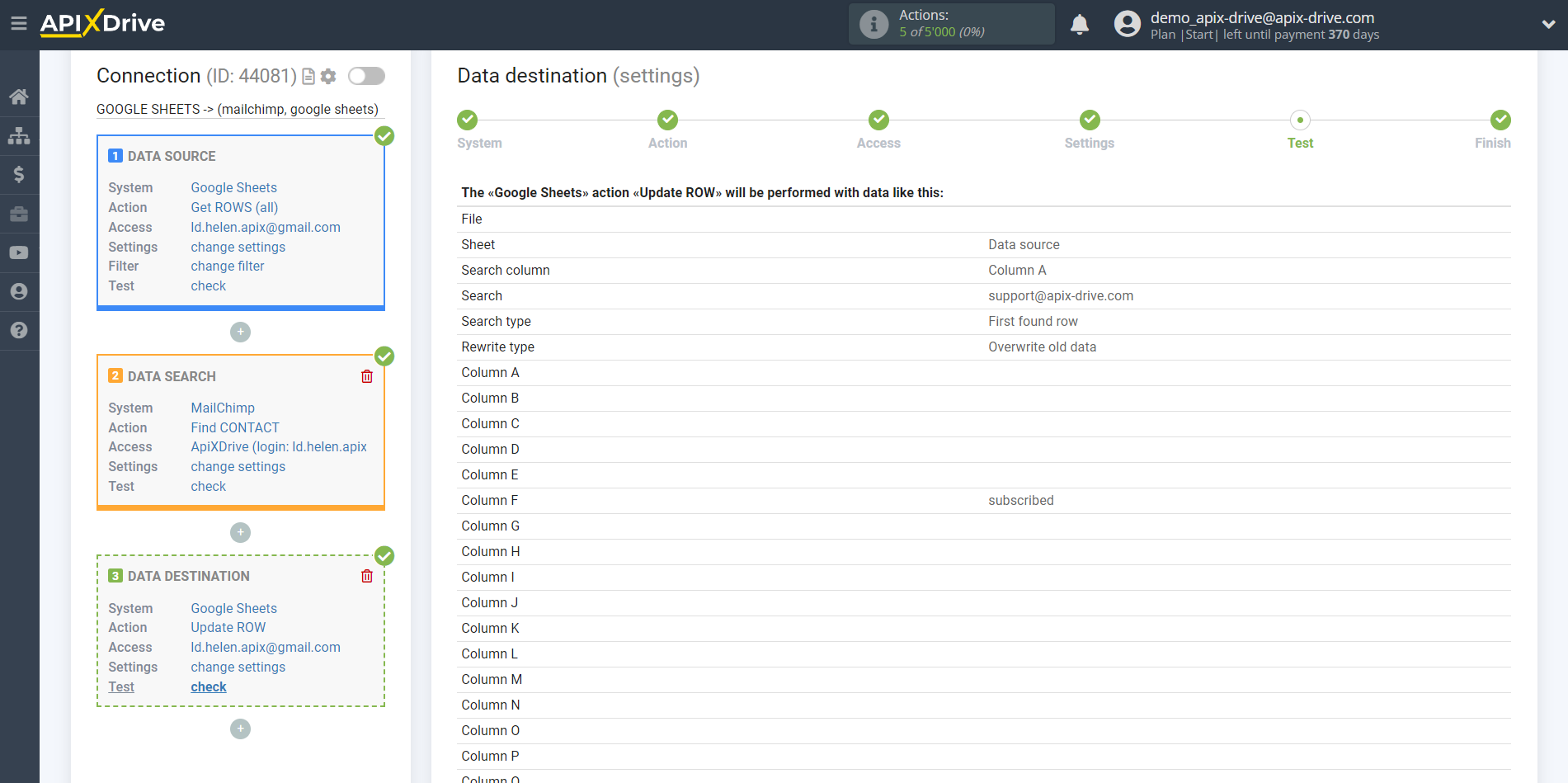The height and width of the screenshot is (783, 1568).
Task: Open the briefcase services icon
Action: pos(19,214)
